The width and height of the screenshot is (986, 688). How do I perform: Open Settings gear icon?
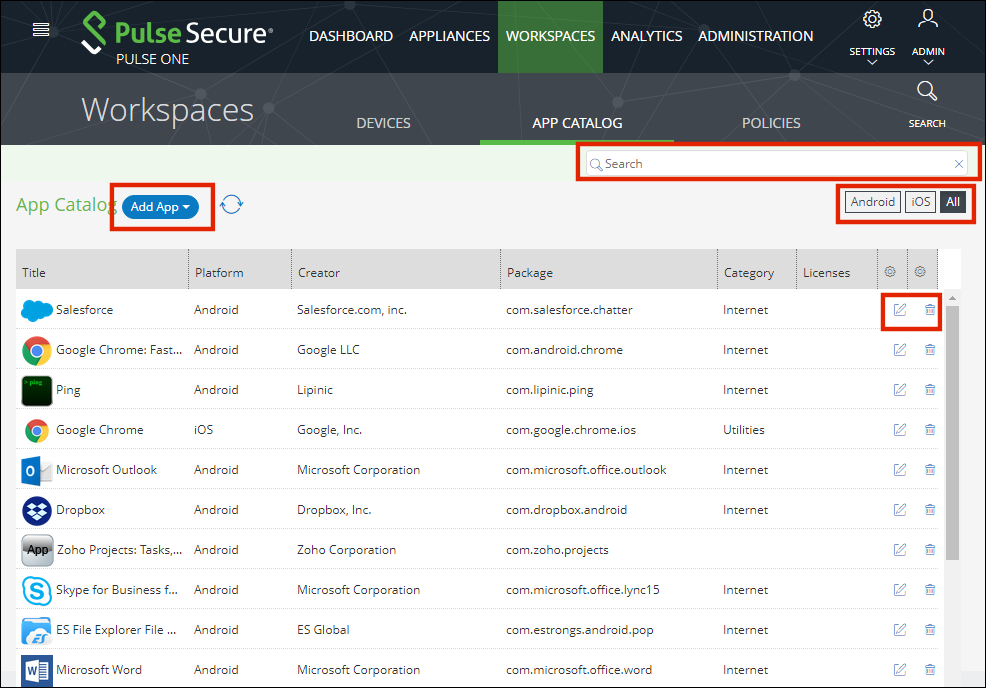[872, 19]
